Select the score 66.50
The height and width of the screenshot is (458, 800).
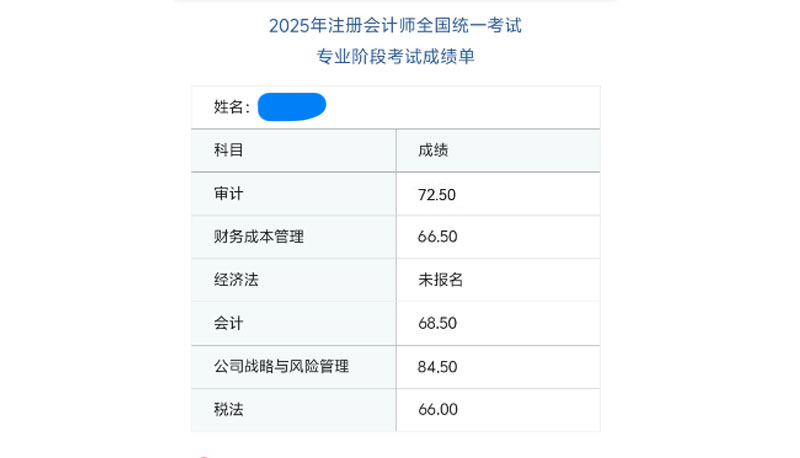437,237
